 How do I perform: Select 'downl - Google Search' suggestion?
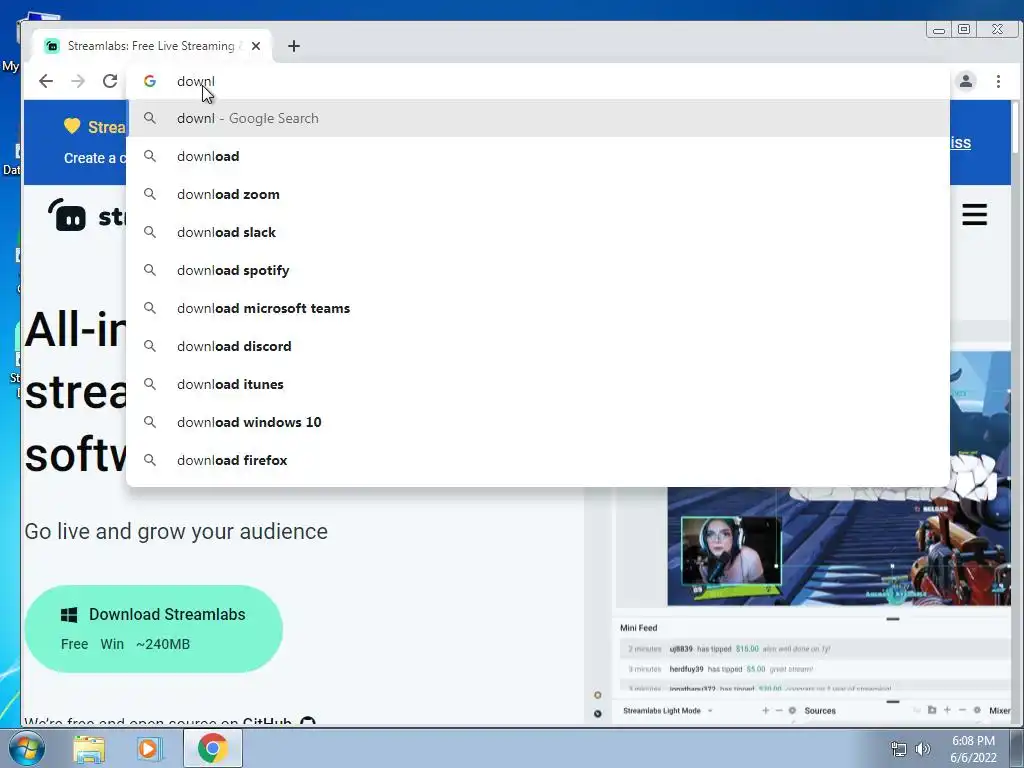pyautogui.click(x=538, y=118)
